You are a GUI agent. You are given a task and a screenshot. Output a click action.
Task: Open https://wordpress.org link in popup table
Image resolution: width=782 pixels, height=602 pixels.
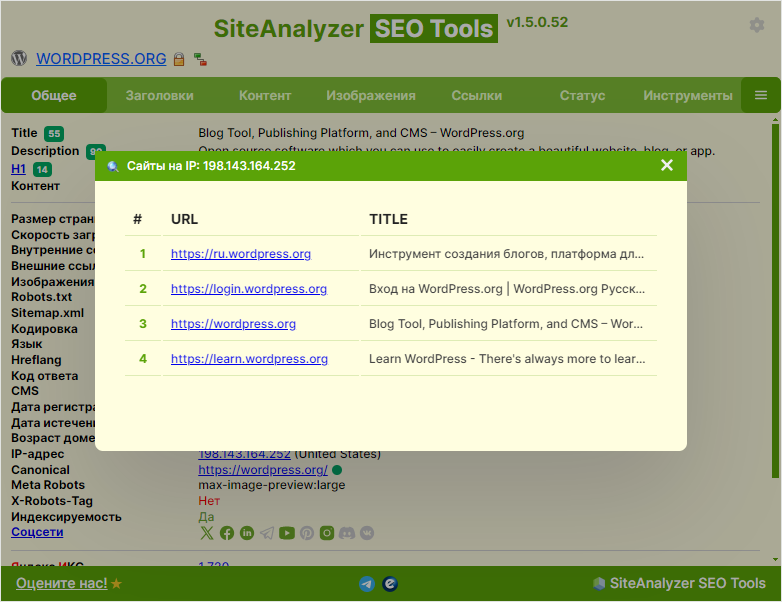click(x=233, y=324)
